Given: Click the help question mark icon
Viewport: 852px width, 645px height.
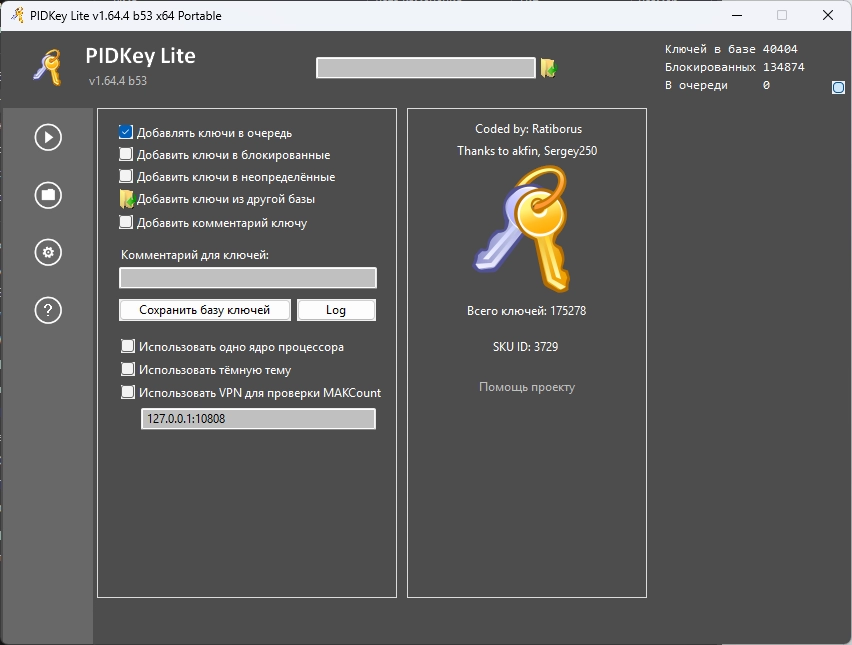Looking at the screenshot, I should click(x=48, y=310).
